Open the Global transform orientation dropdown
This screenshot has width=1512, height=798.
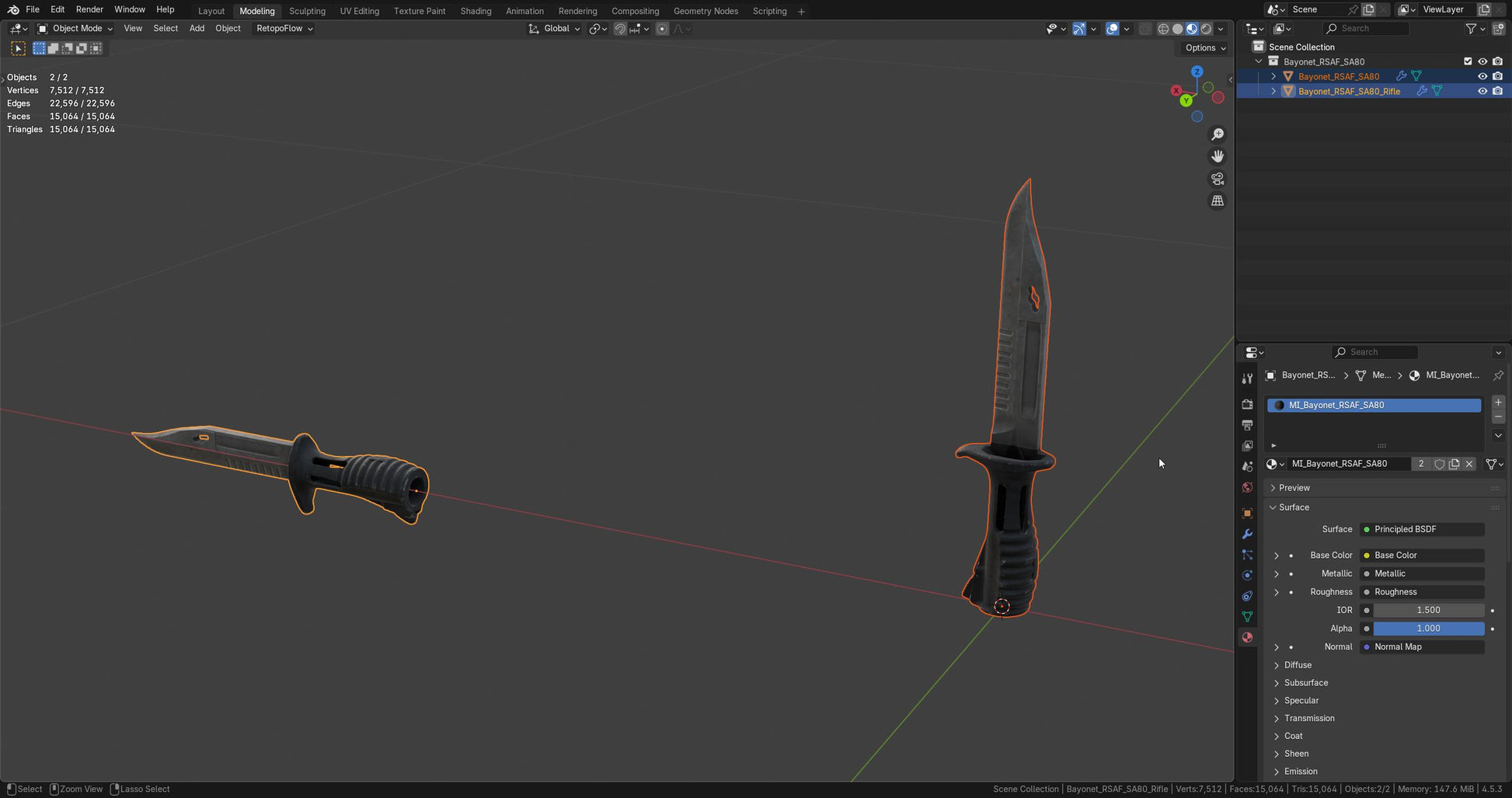point(555,29)
